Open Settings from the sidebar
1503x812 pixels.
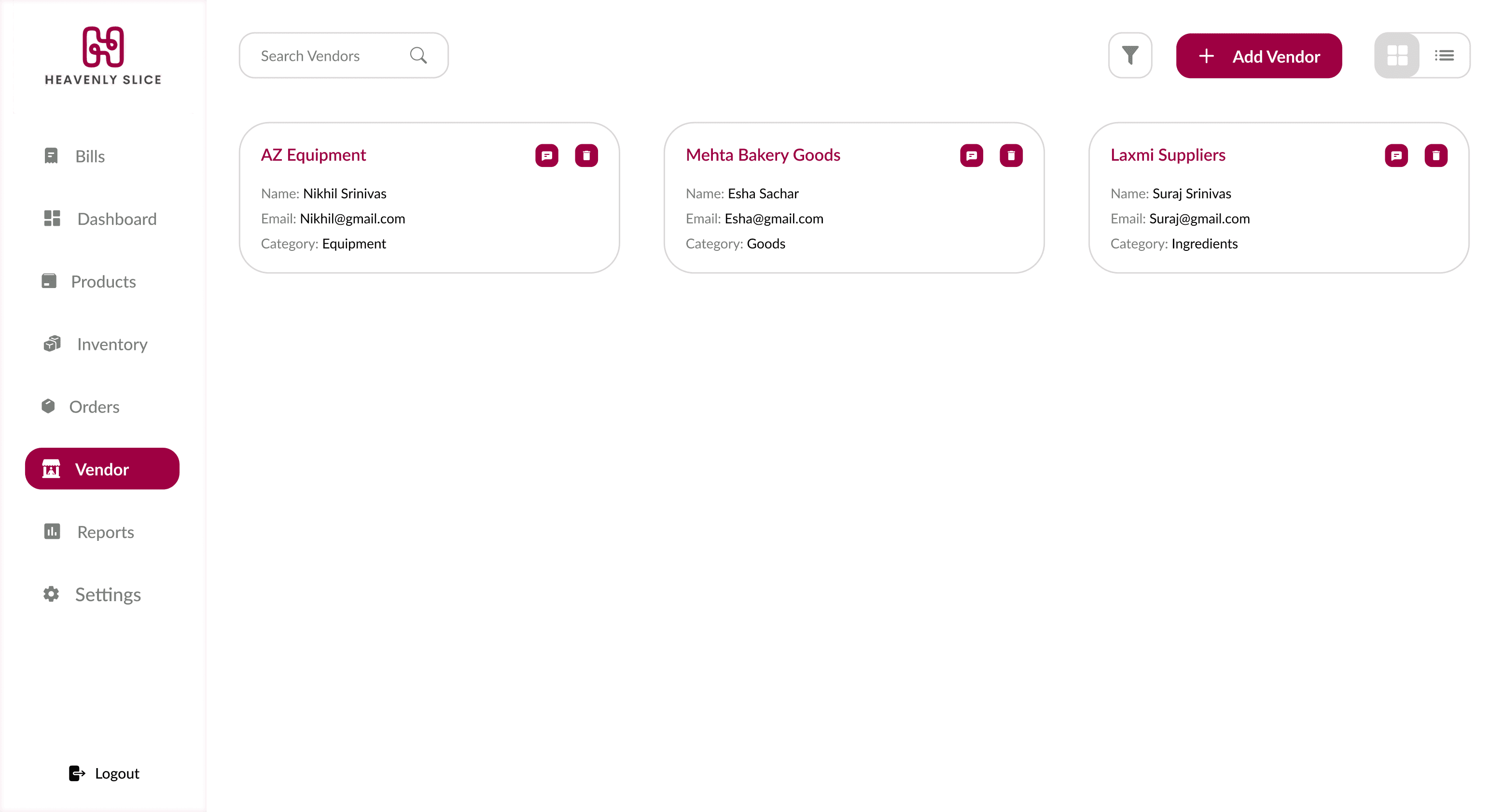coord(107,594)
